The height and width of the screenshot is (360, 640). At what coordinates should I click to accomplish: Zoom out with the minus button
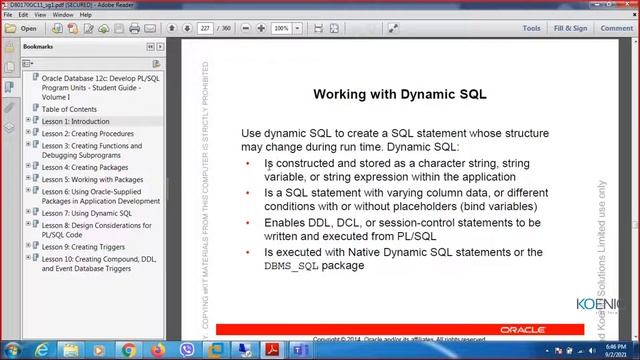pyautogui.click(x=246, y=28)
